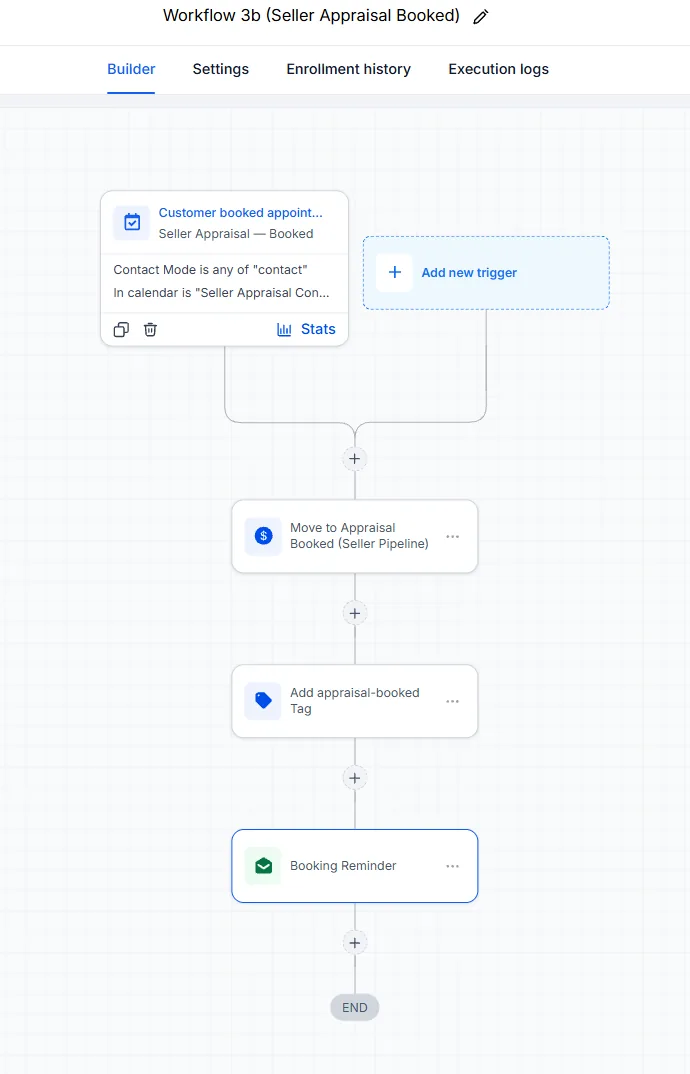The width and height of the screenshot is (690, 1074).
Task: Click the 'In calendar is "Seller Appraisal Con...' filter
Action: (x=221, y=292)
